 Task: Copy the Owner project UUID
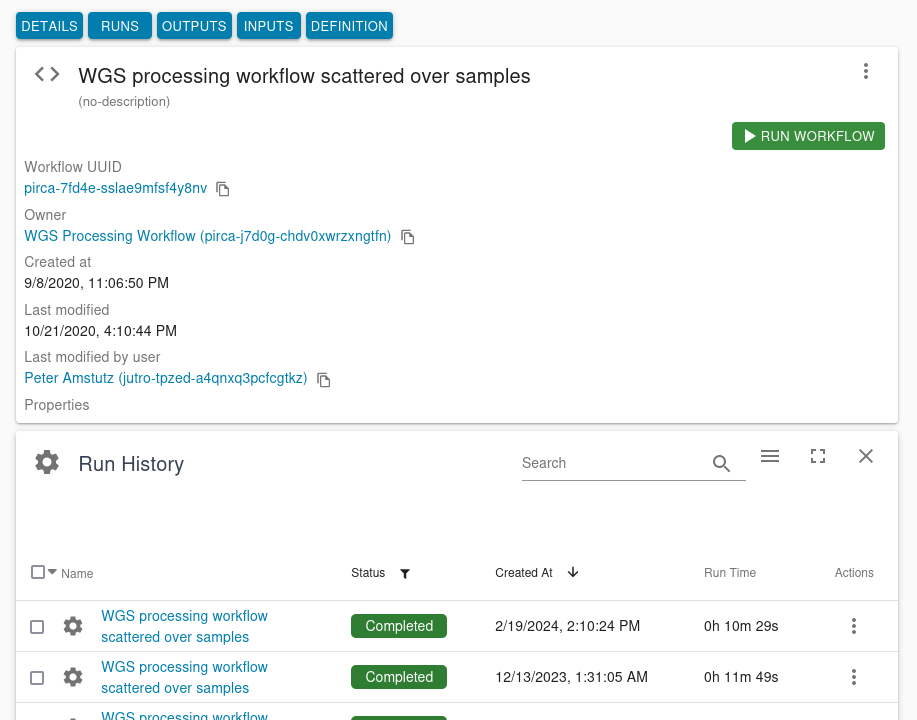pos(407,237)
